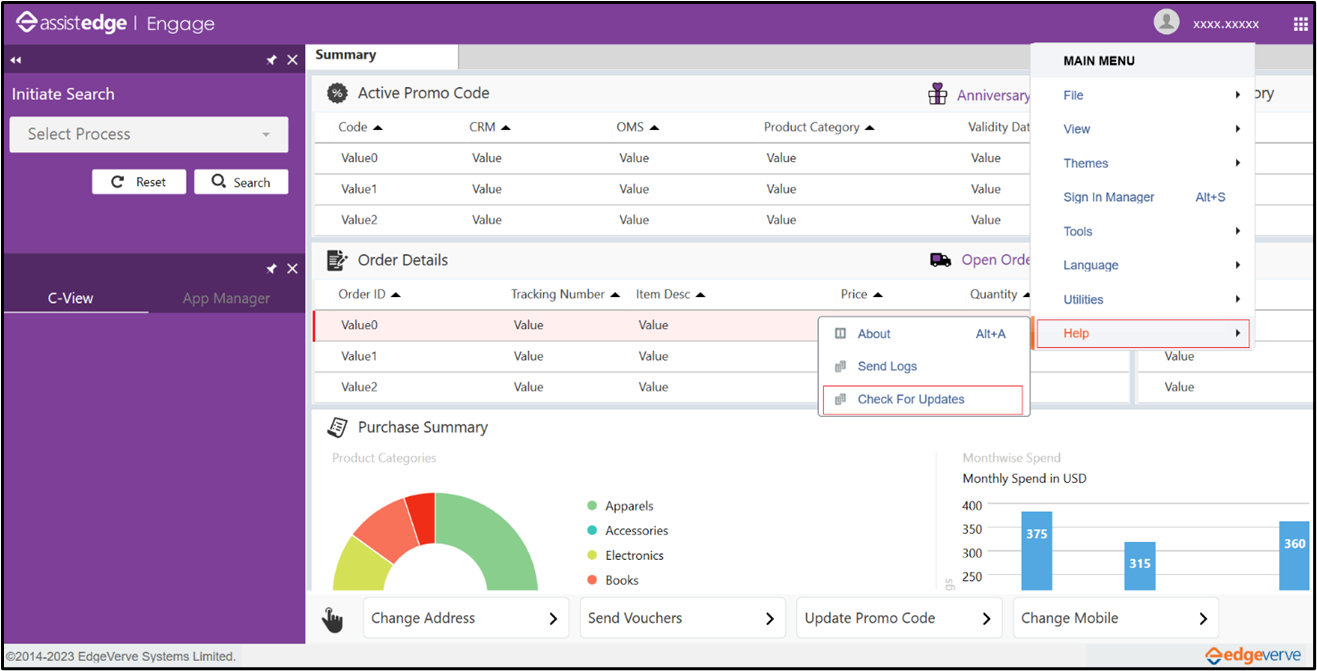
Task: Click the 375 bar in Monthly Spend chart
Action: point(1036,550)
